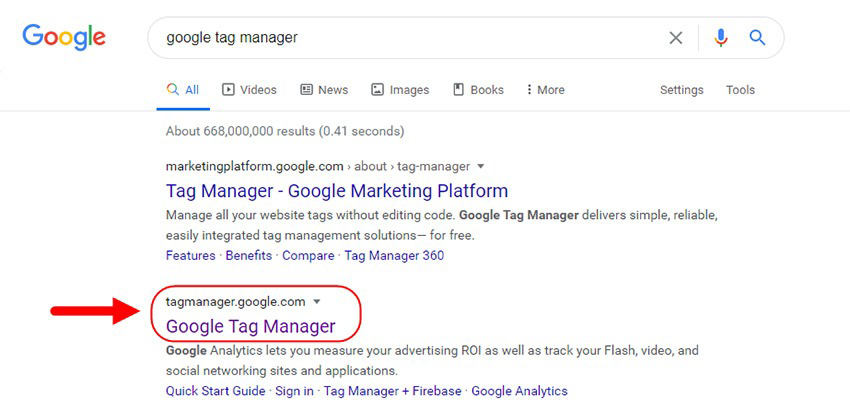Expand tagmanager.google.com result options arrow

[x=317, y=302]
